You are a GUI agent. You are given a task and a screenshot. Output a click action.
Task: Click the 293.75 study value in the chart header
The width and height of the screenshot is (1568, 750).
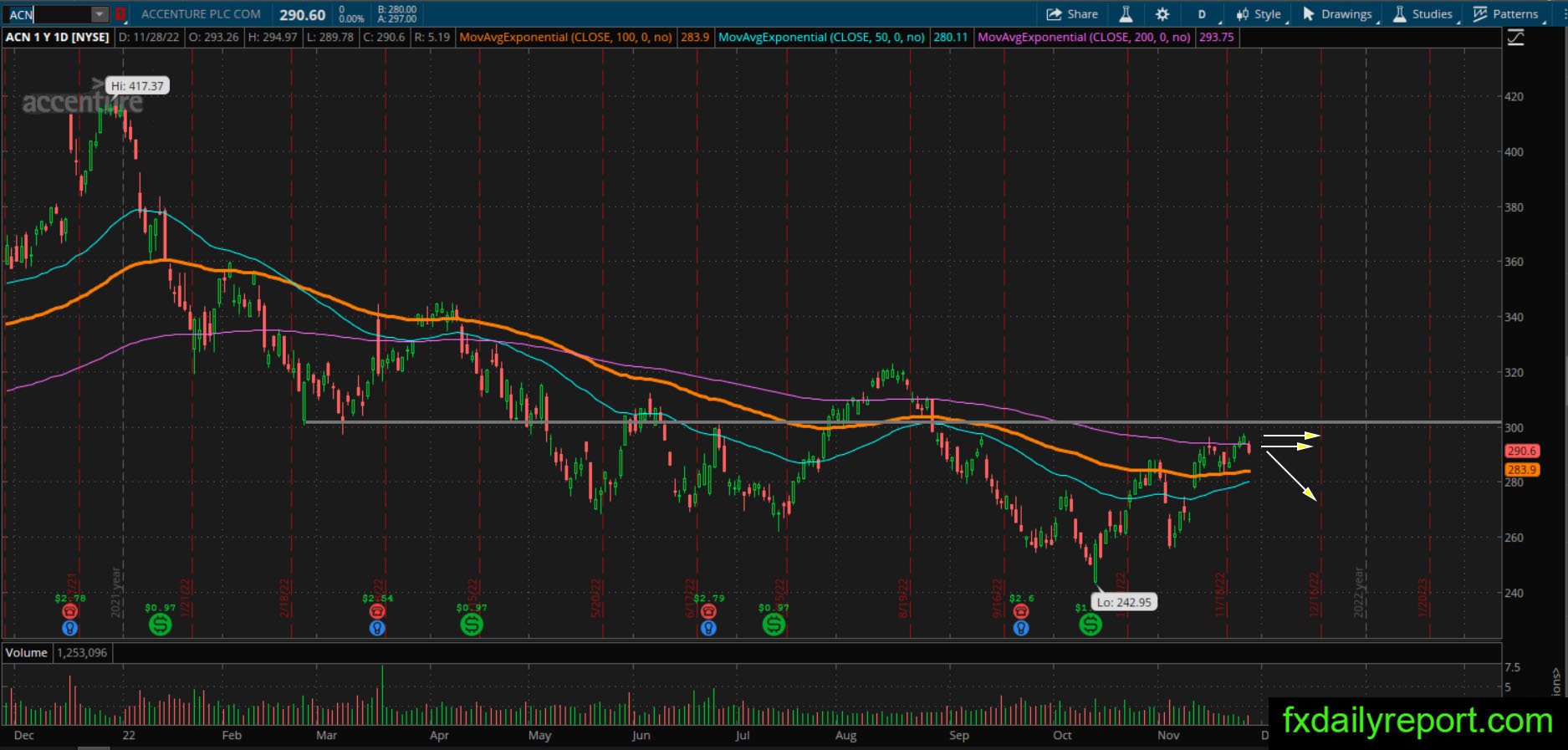point(1216,38)
